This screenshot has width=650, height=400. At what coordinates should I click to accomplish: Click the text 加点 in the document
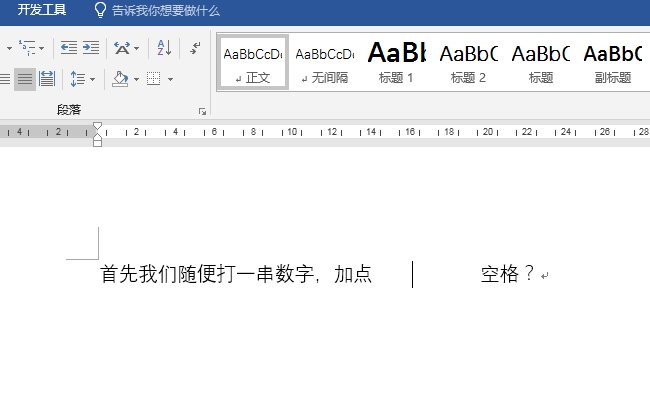pos(353,274)
